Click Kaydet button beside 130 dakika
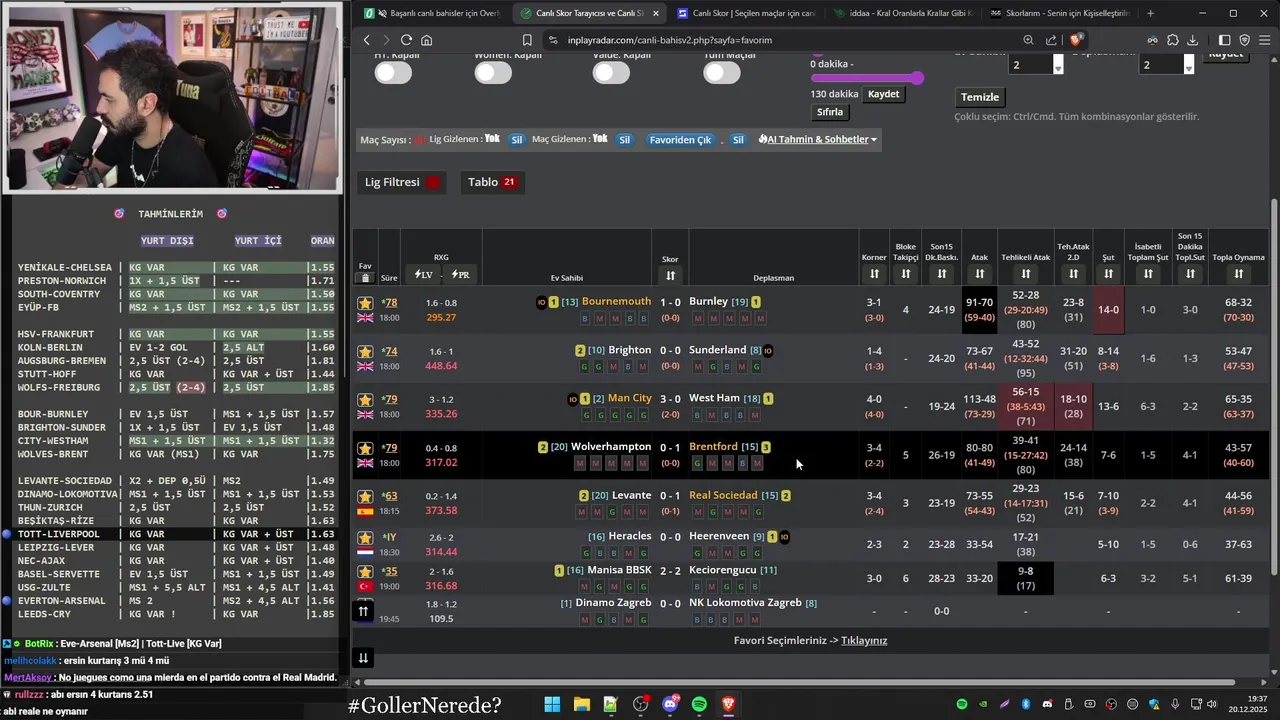The height and width of the screenshot is (720, 1280). [884, 94]
